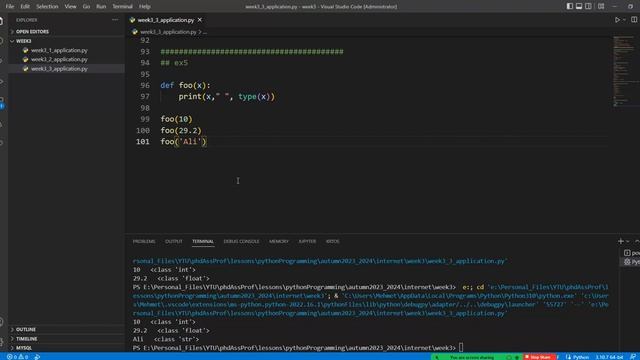
Task: Place cursor on line 97 print statement
Action: tap(227, 97)
